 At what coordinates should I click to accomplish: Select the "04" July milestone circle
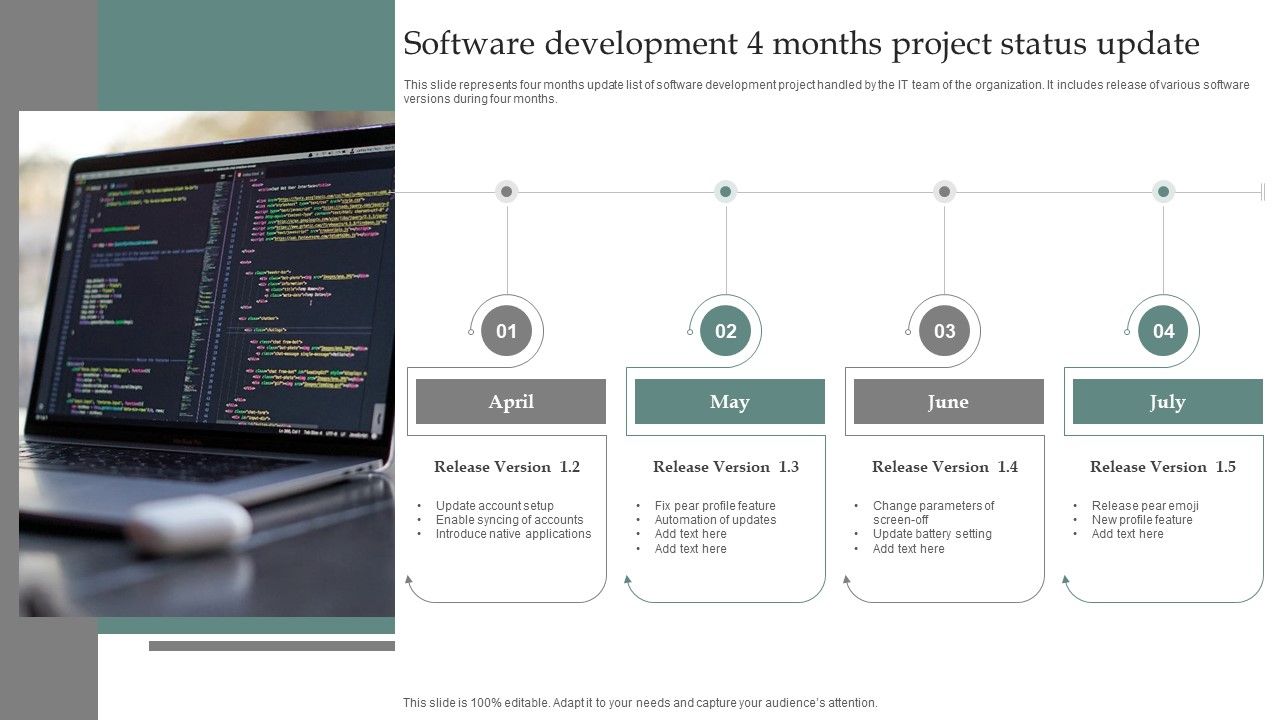click(x=1163, y=330)
